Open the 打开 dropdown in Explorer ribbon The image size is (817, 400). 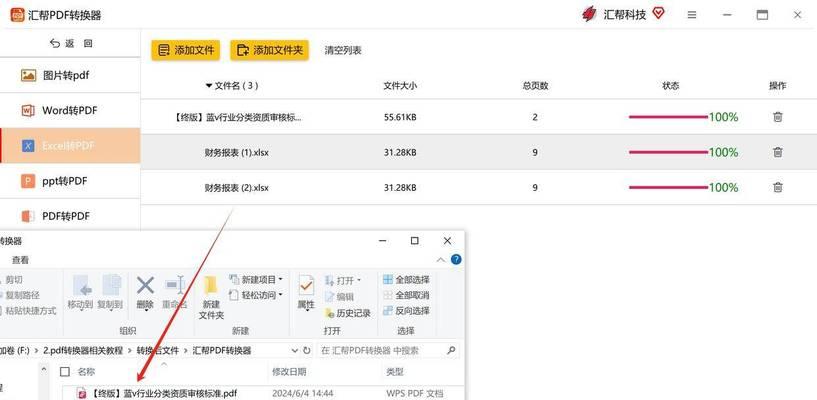[x=343, y=281]
